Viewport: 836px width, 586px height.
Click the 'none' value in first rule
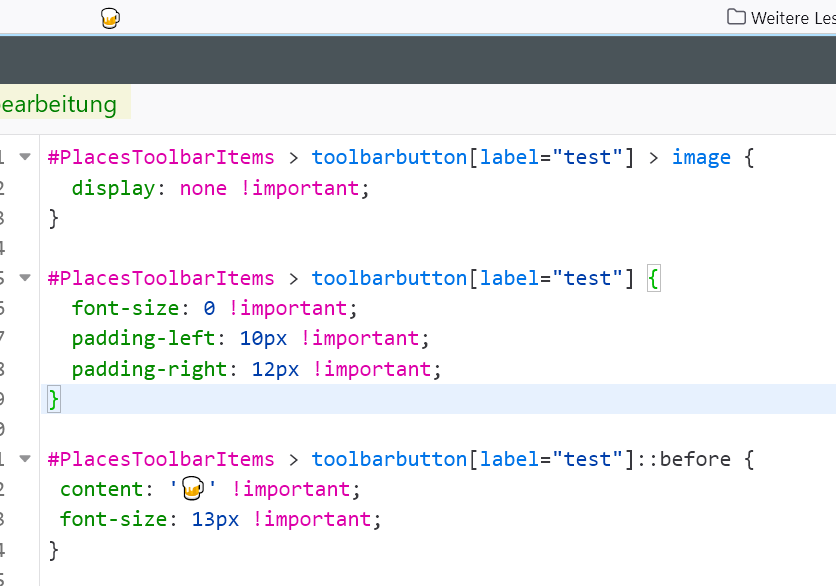[x=203, y=188]
